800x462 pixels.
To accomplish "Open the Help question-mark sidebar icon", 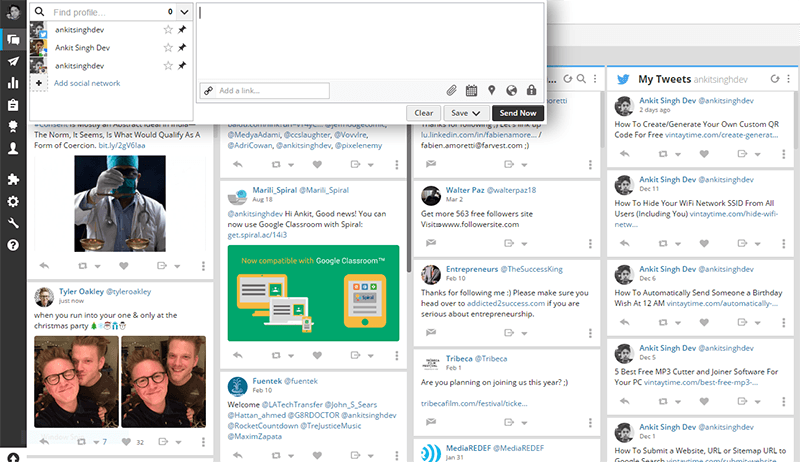I will (x=13, y=245).
